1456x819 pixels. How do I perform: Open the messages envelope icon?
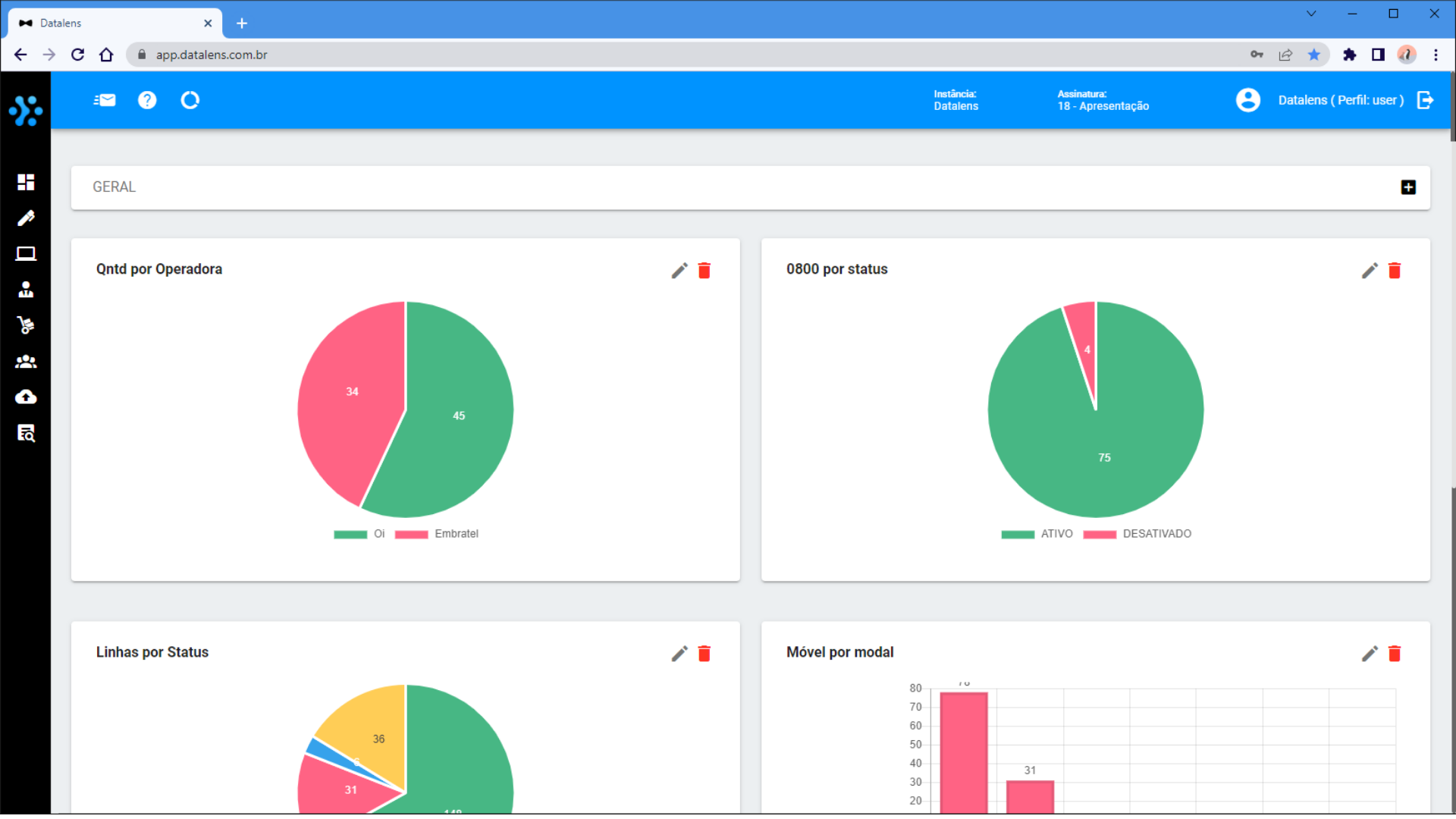(105, 100)
